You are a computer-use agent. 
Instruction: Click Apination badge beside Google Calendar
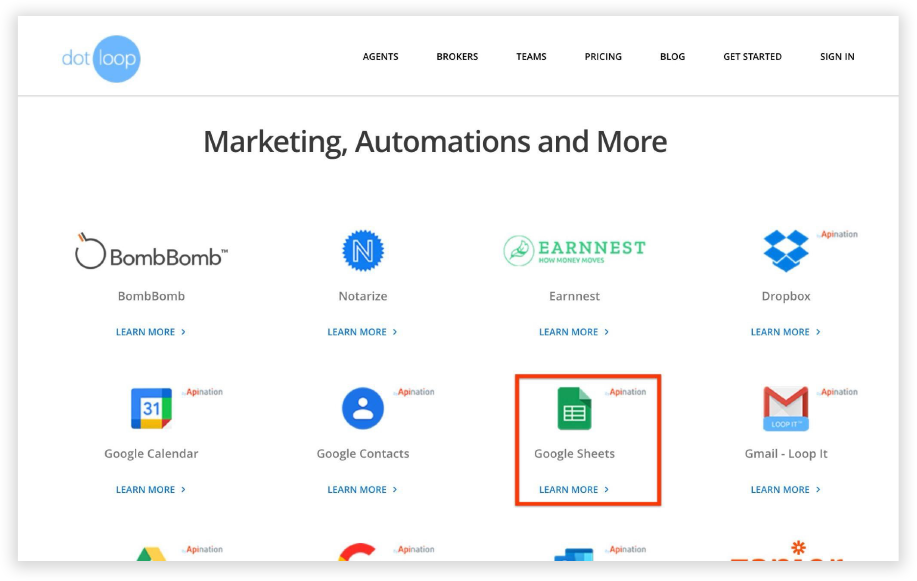click(202, 391)
